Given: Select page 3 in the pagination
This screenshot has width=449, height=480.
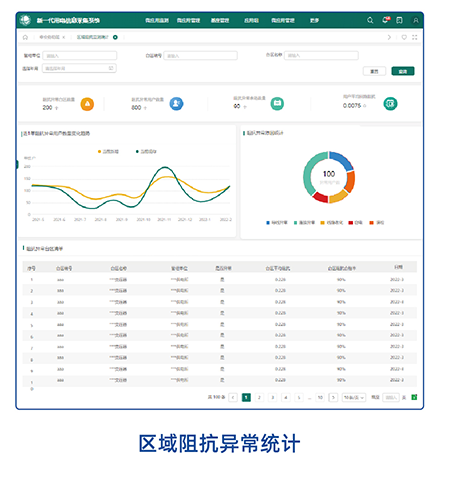Looking at the screenshot, I should 273,397.
